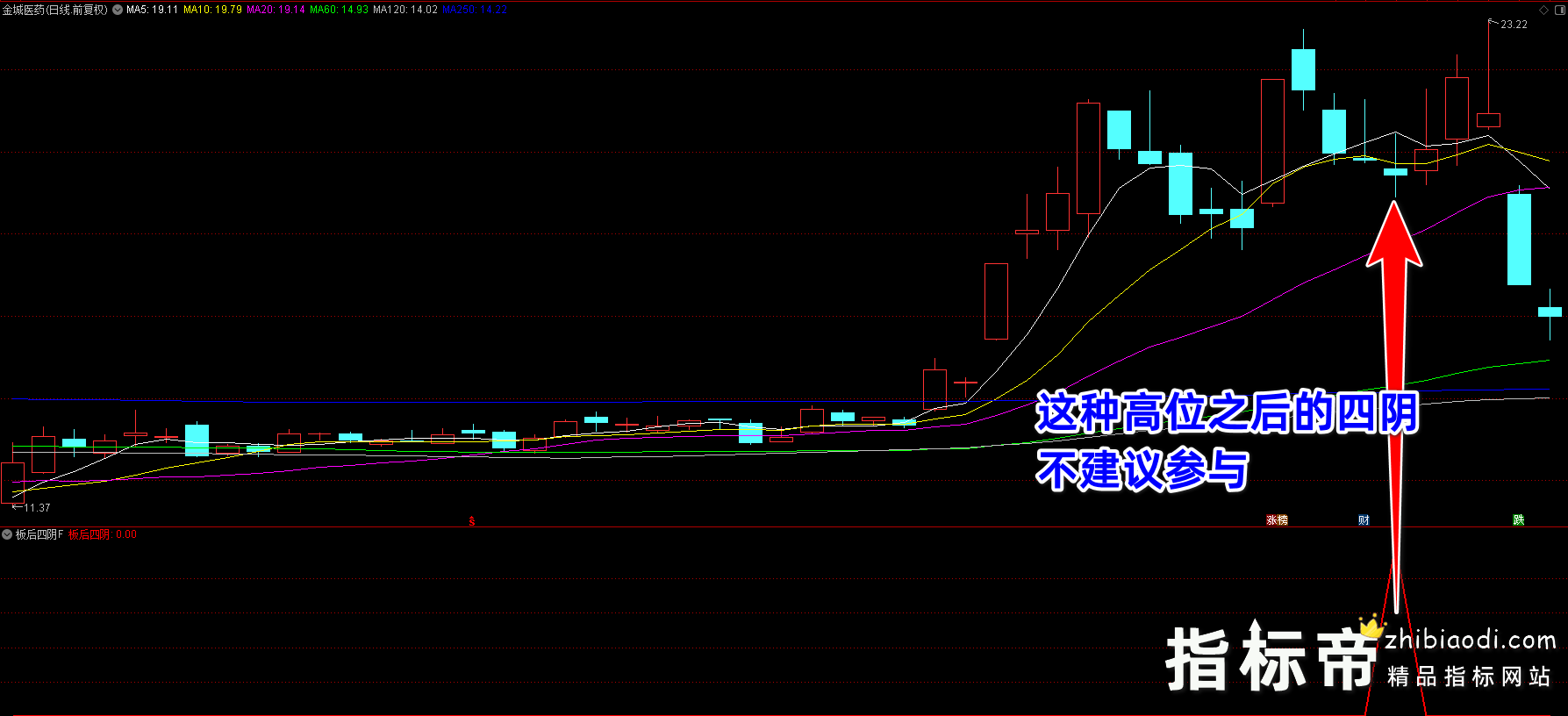1568x716 pixels.
Task: Select the green MA60 label
Action: click(x=339, y=10)
